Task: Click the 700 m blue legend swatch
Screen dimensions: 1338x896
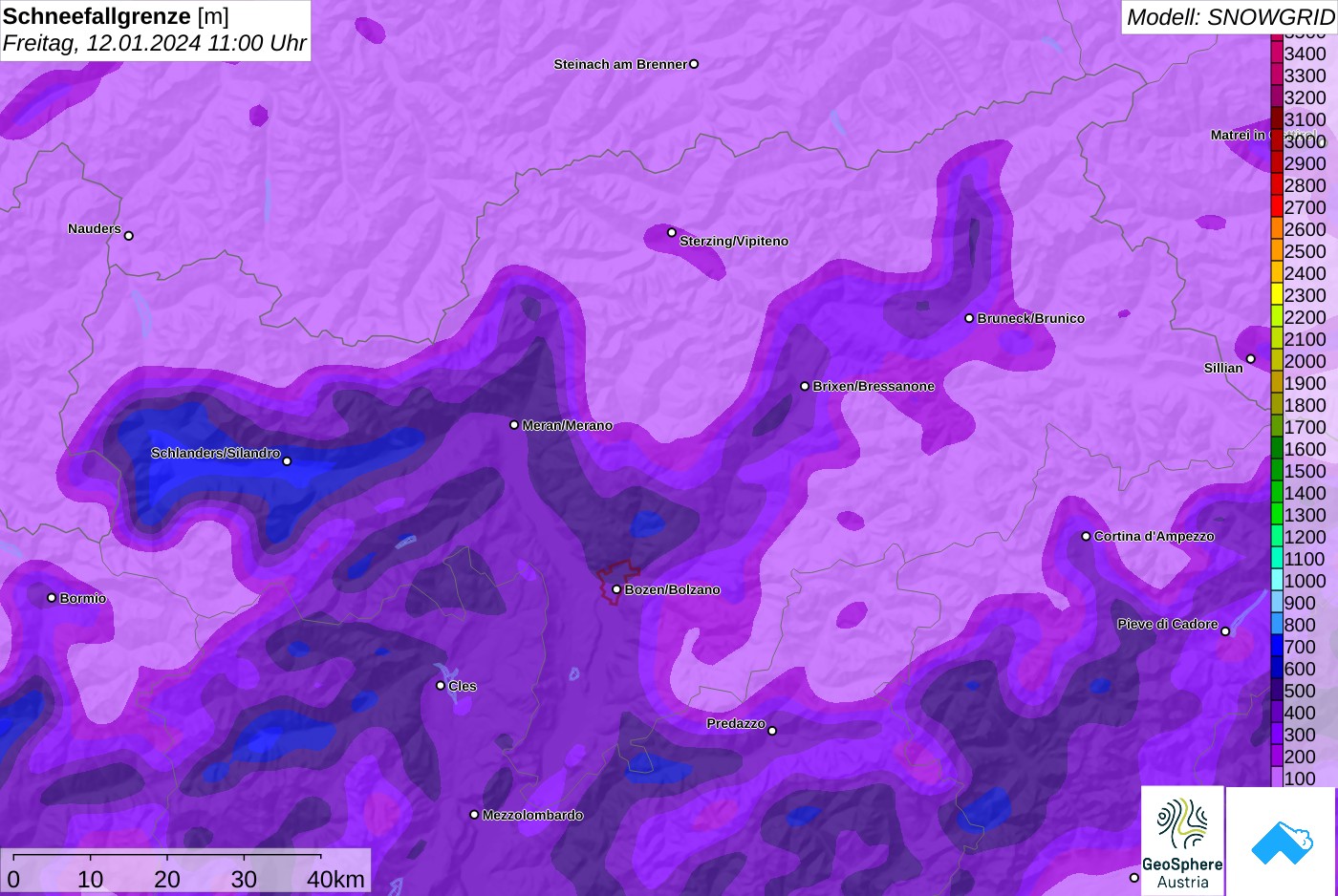Action: pyautogui.click(x=1277, y=646)
